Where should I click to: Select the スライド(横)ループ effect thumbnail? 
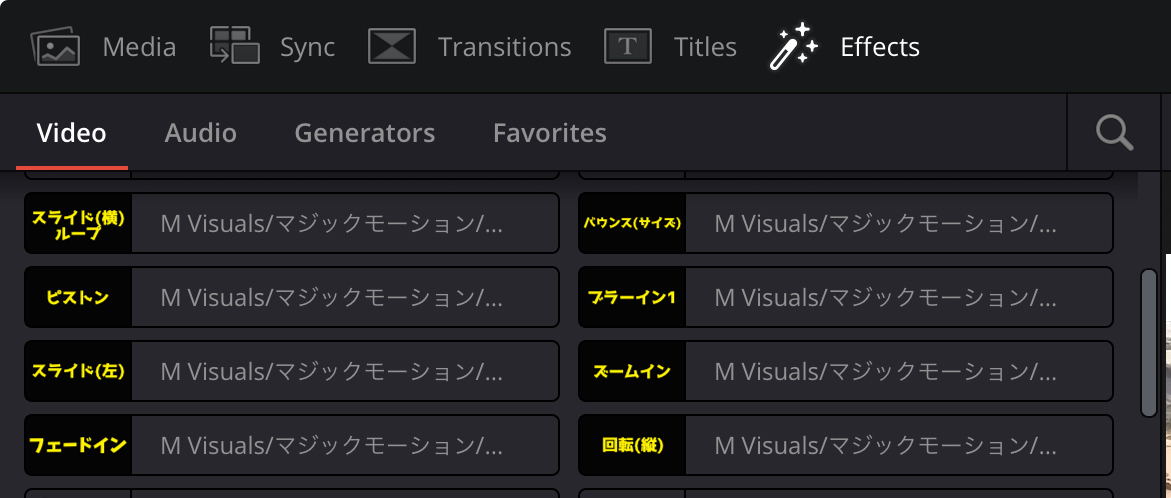[x=78, y=223]
